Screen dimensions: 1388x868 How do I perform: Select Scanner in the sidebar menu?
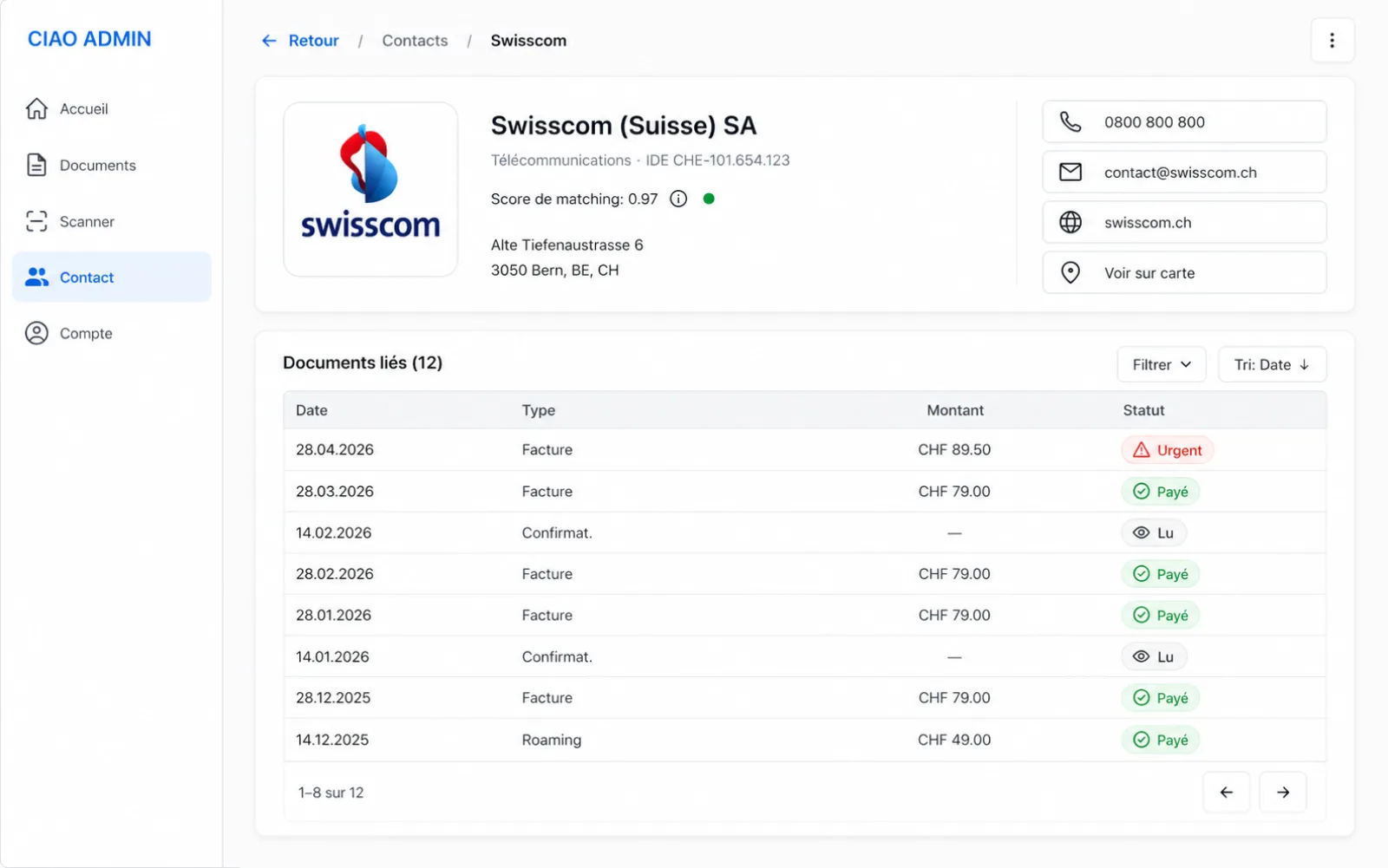[x=112, y=221]
